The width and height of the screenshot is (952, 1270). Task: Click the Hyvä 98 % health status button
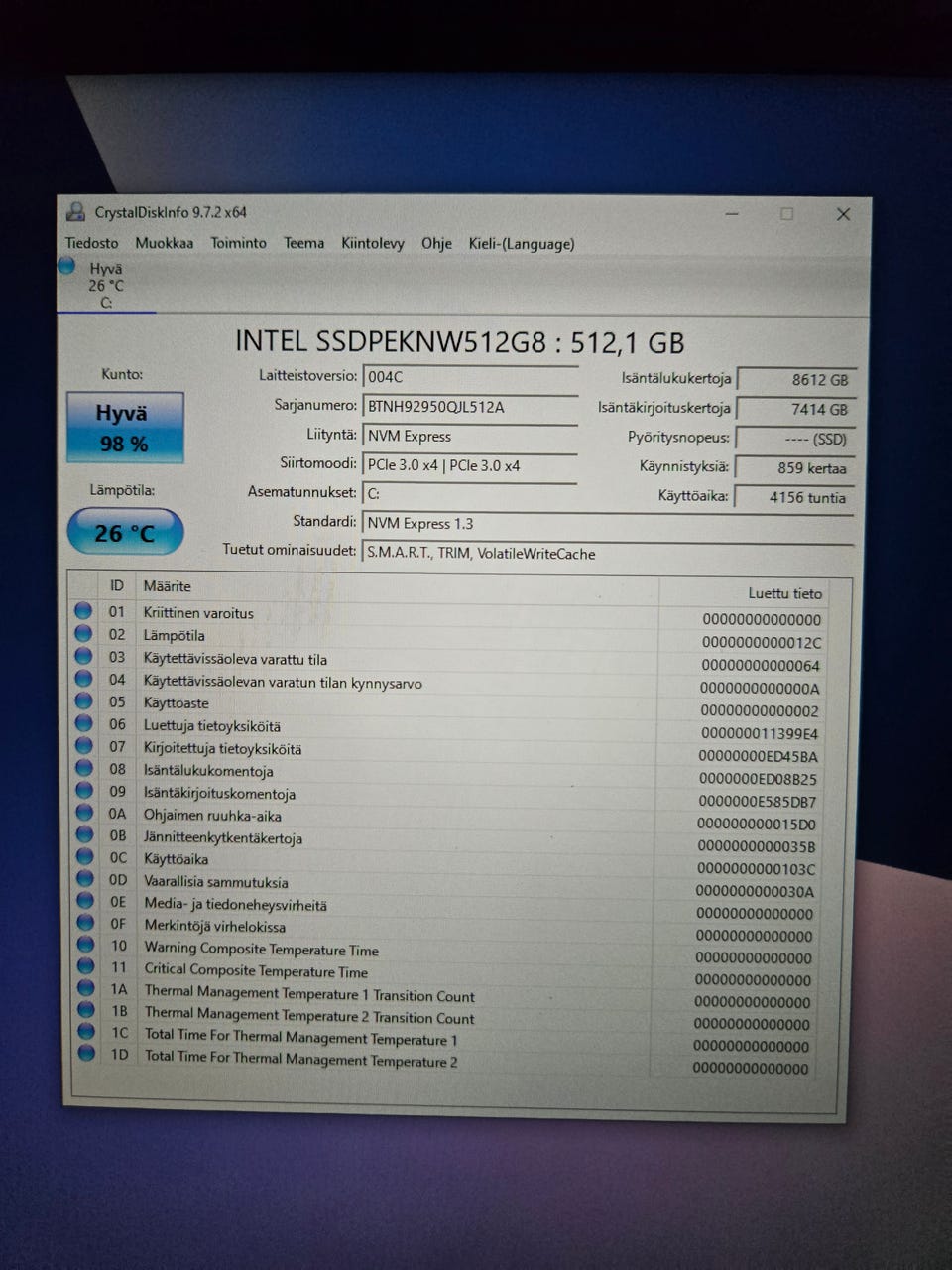click(x=125, y=428)
